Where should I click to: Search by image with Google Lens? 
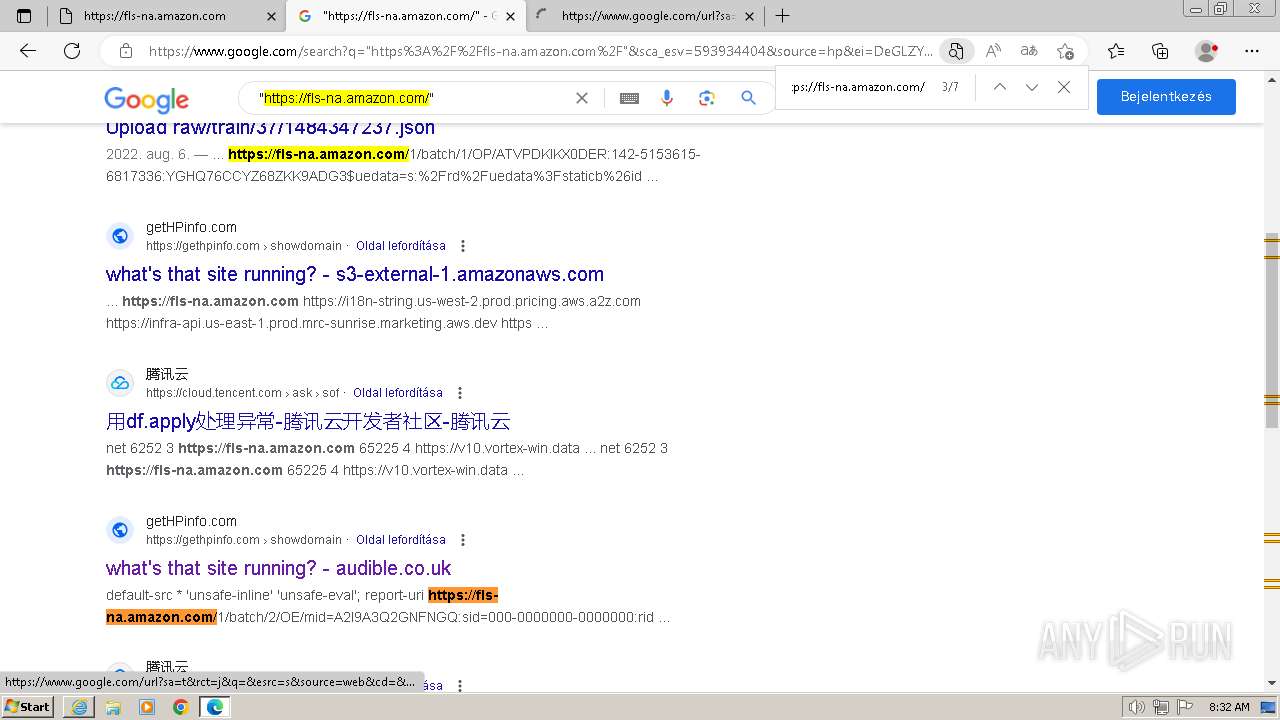click(707, 98)
